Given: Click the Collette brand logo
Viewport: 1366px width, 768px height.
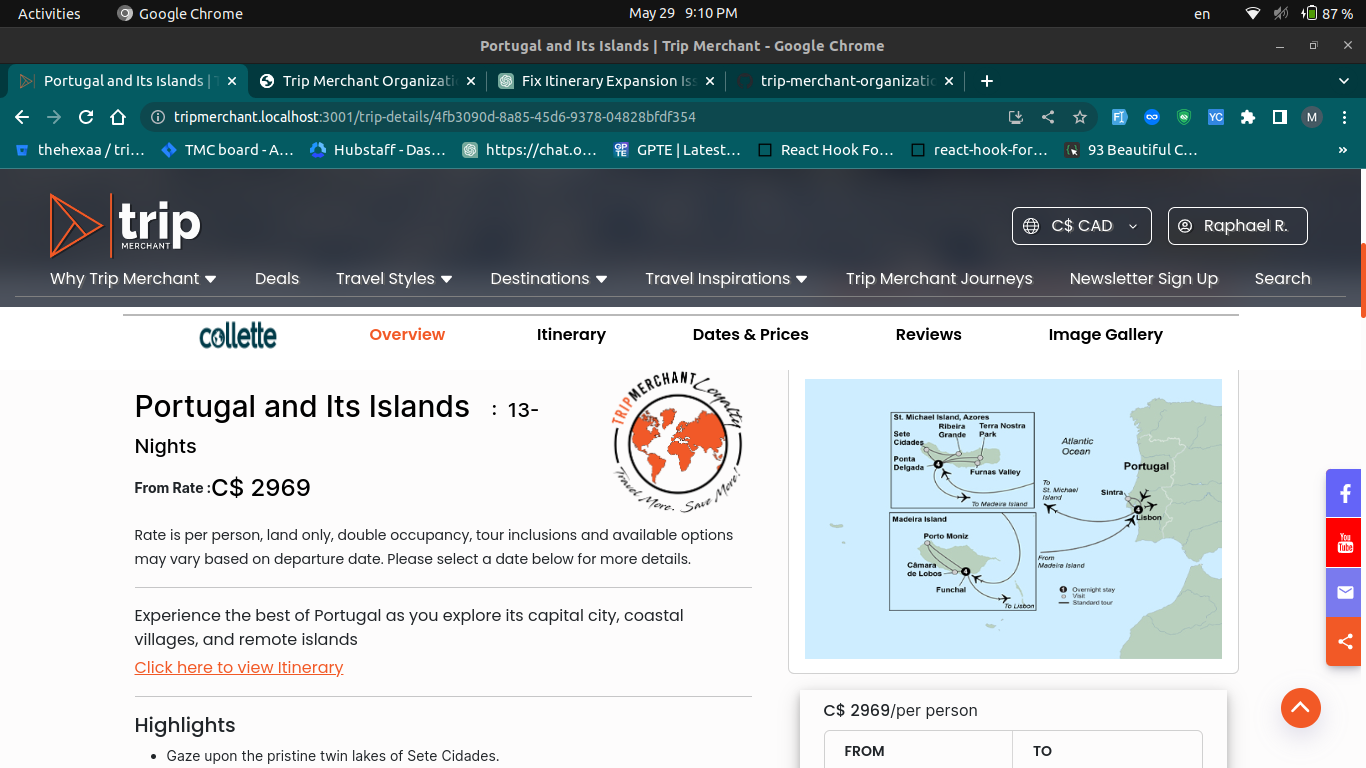Looking at the screenshot, I should 238,335.
